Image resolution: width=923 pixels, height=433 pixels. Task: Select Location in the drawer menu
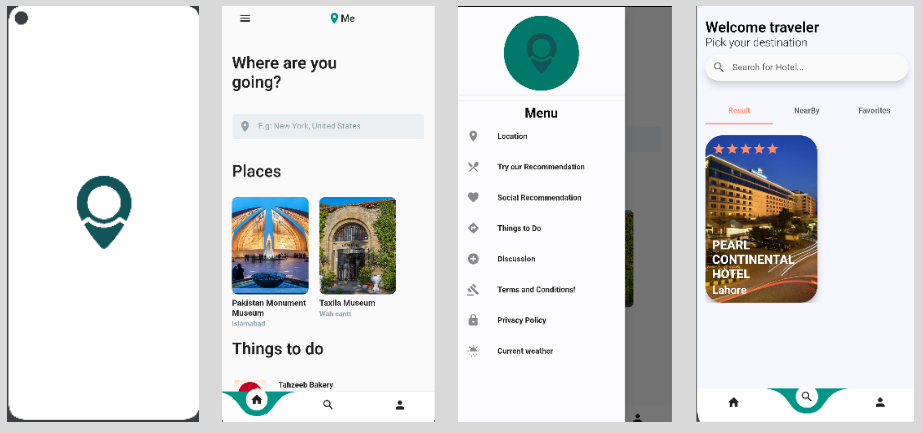(x=512, y=136)
